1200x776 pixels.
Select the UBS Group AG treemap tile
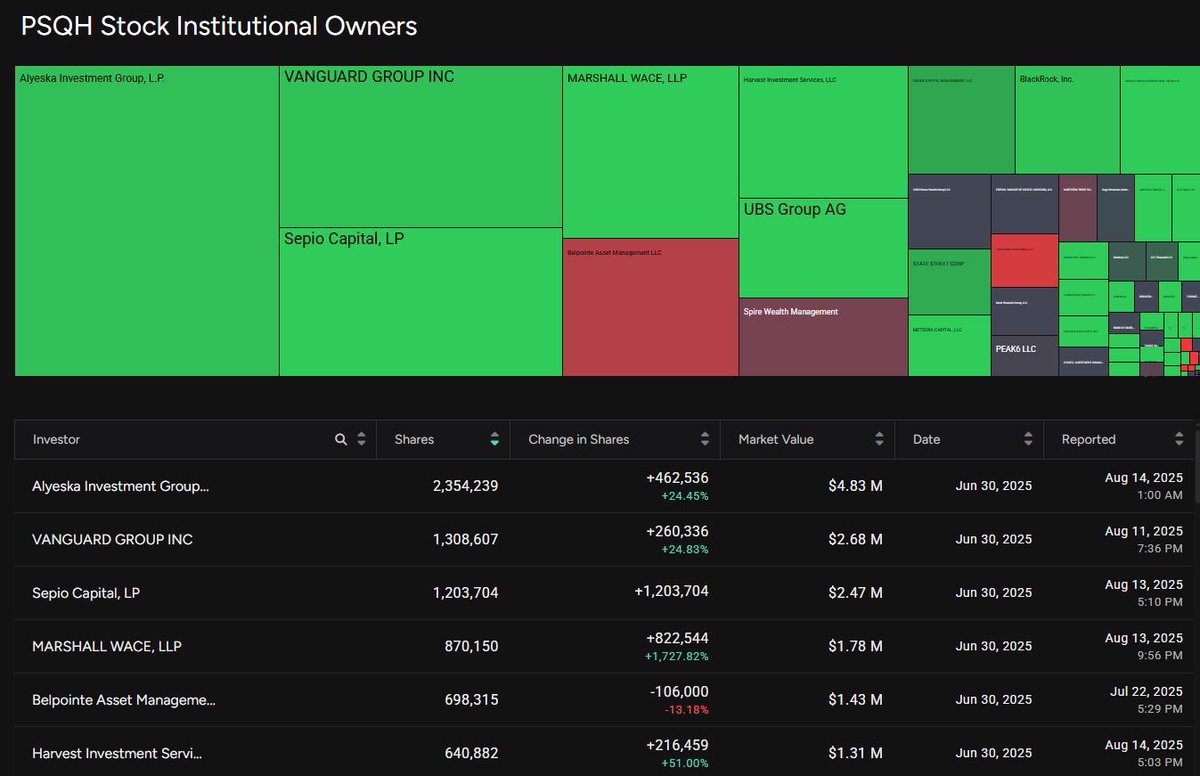point(823,248)
